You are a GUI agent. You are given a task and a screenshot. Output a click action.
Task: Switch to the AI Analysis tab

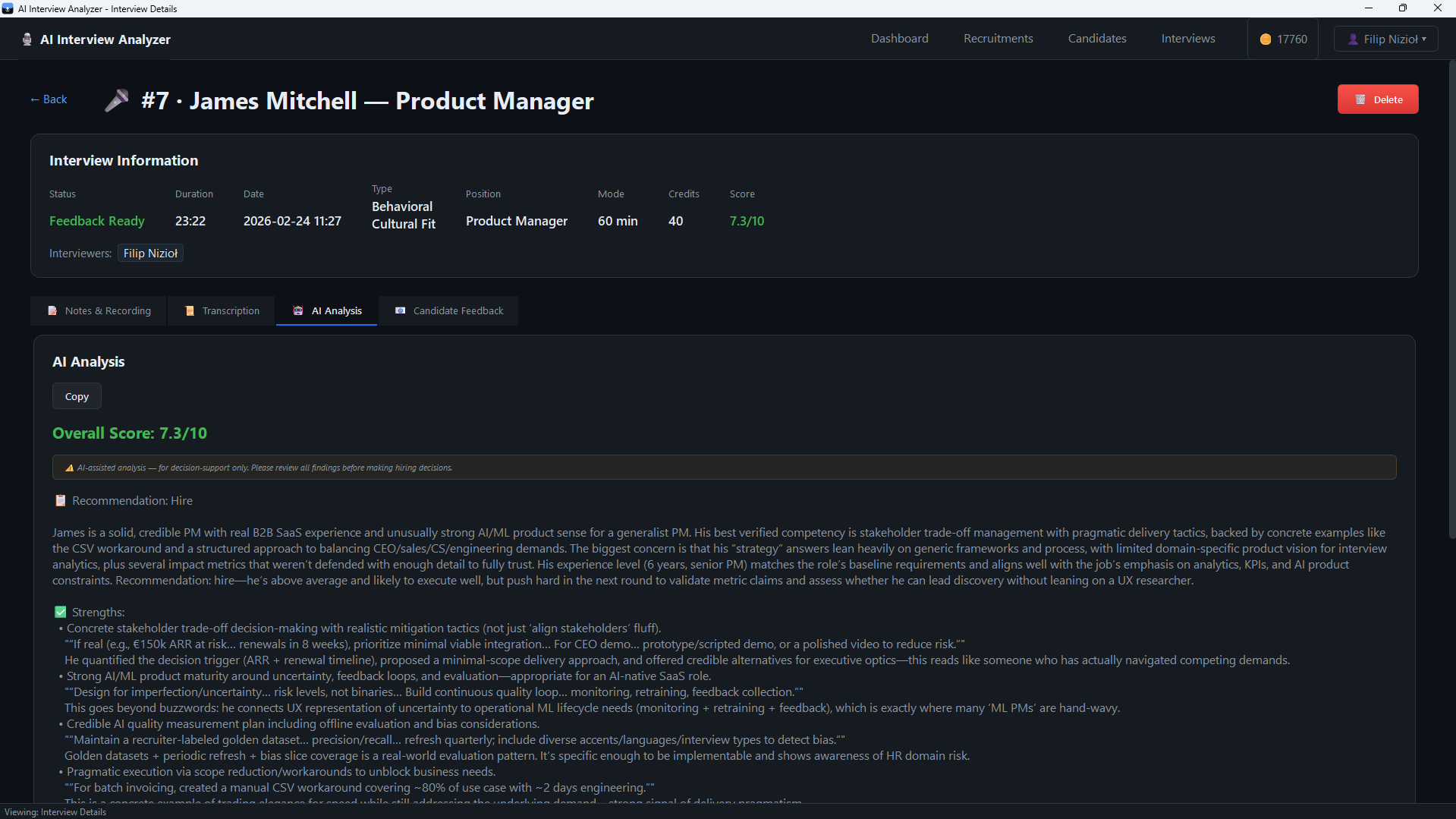[x=327, y=311]
